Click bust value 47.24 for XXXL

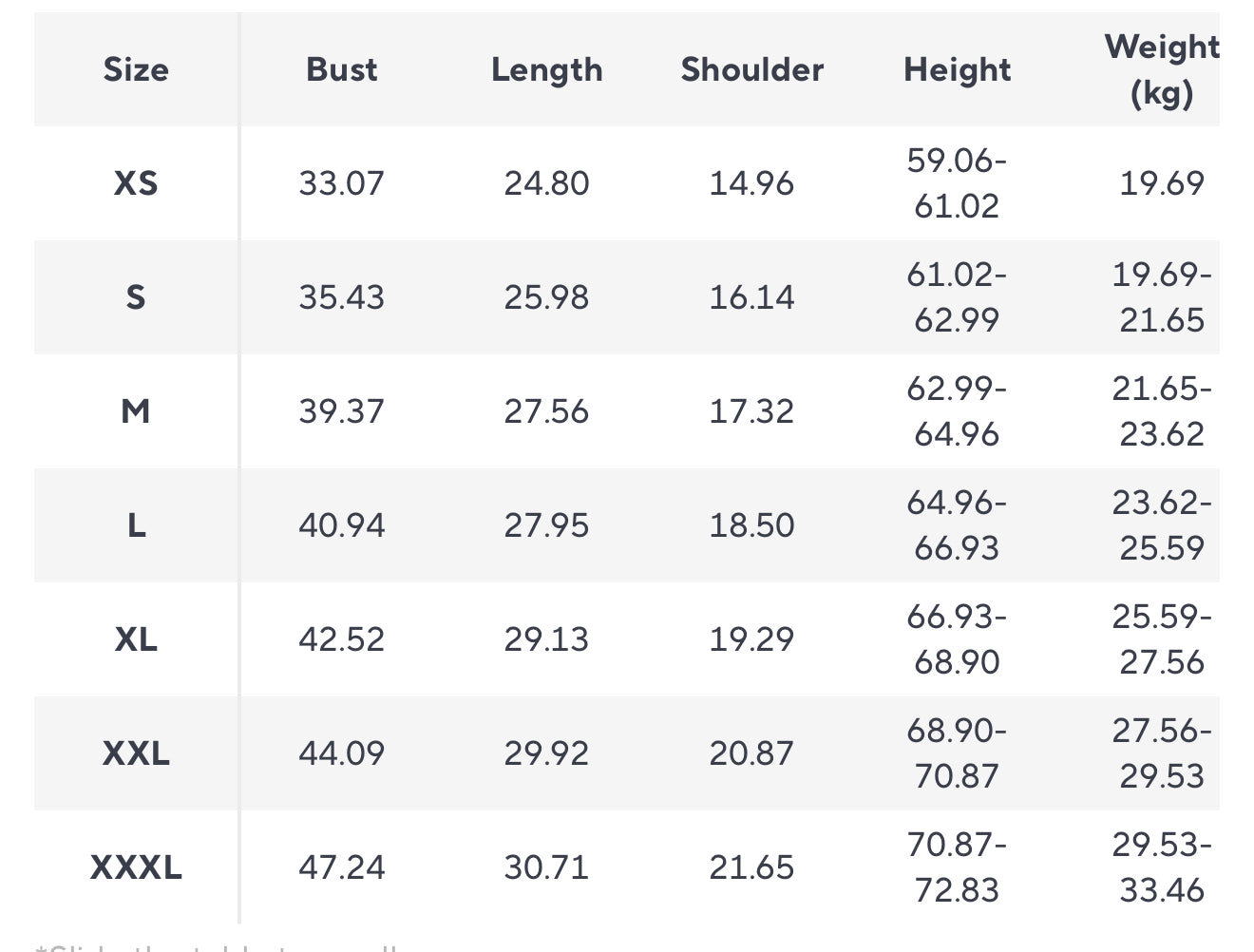coord(341,867)
